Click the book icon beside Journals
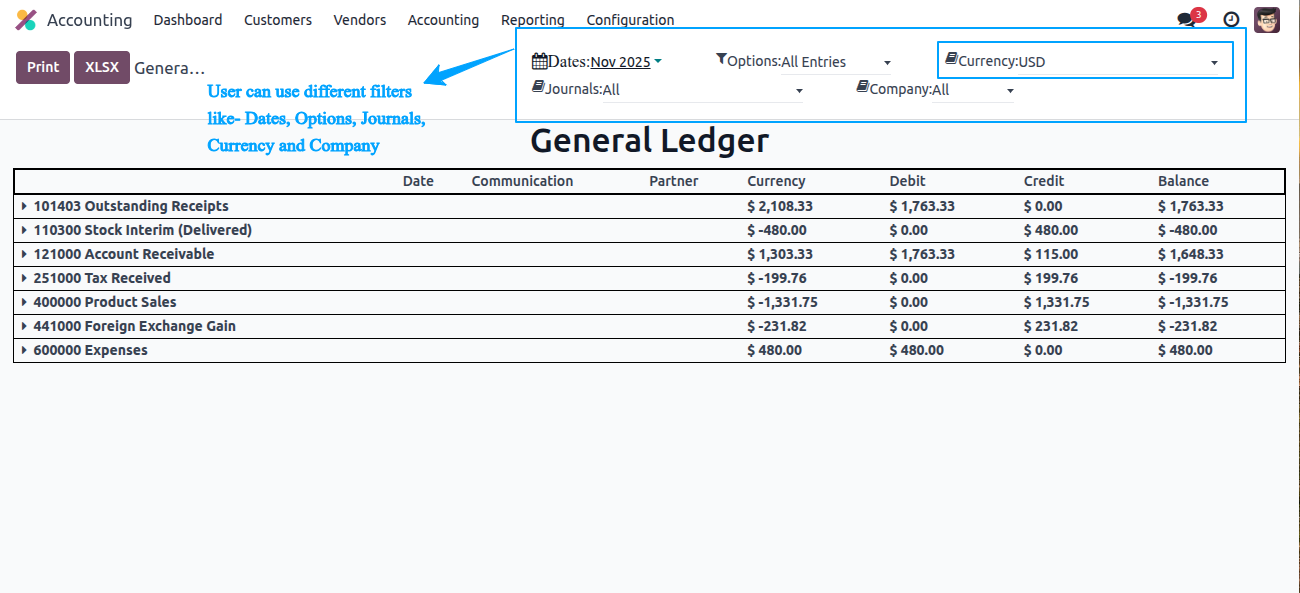1300x593 pixels. tap(538, 87)
